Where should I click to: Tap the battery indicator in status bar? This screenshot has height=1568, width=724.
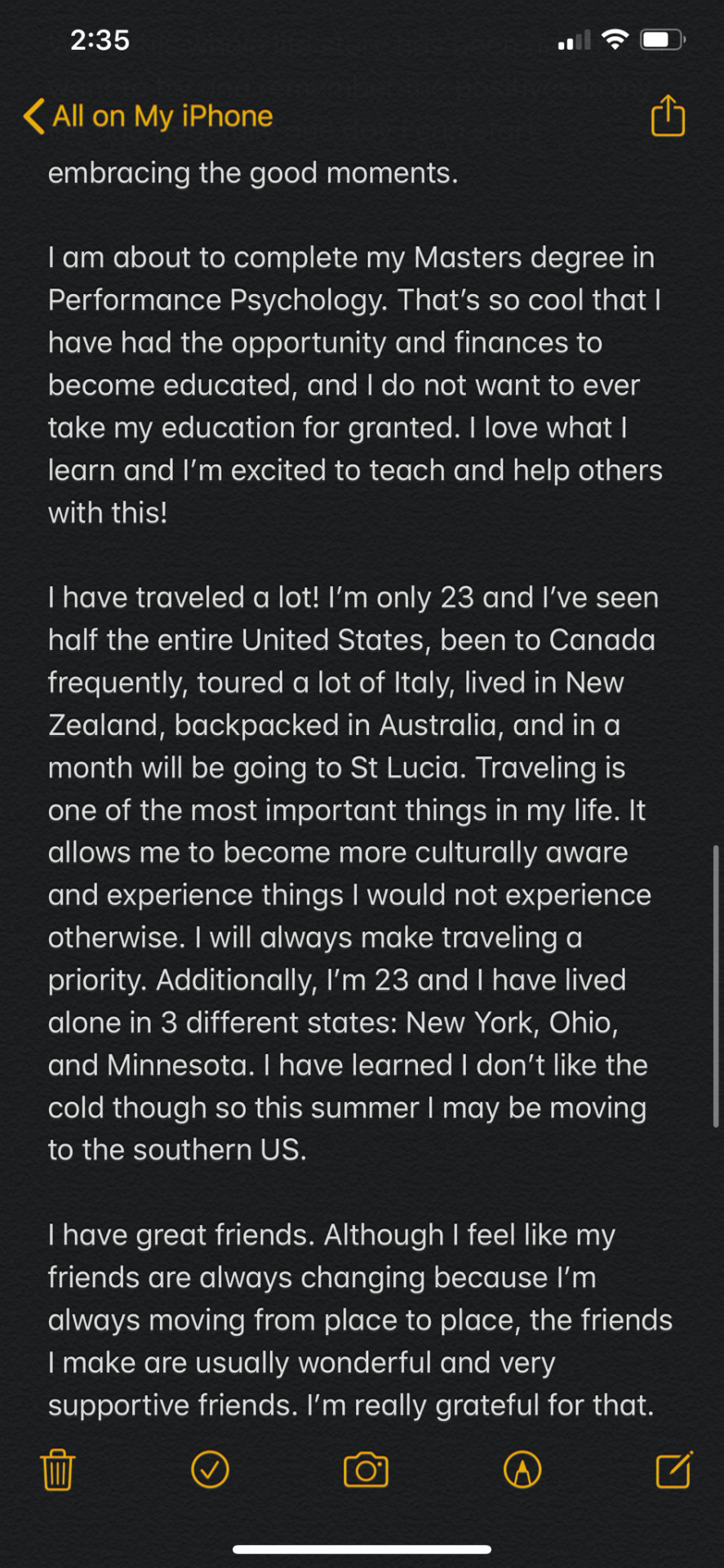coord(663,39)
